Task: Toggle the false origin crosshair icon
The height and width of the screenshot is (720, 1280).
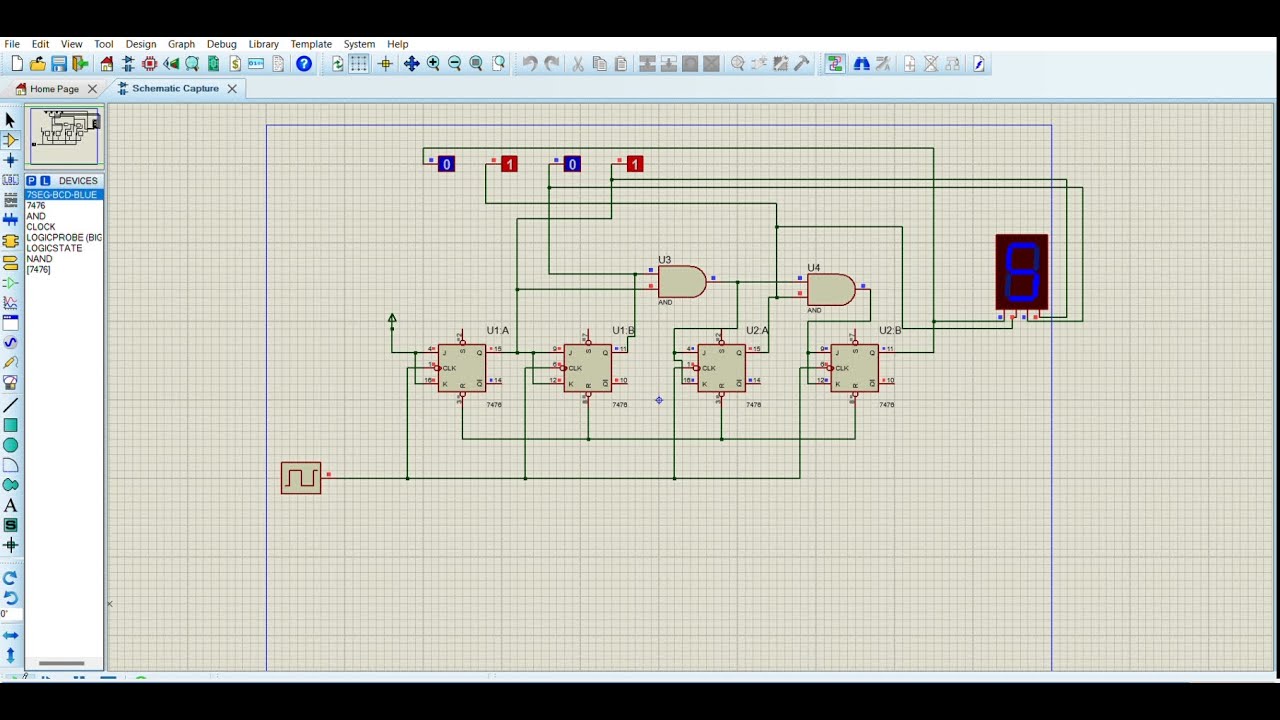Action: (385, 64)
